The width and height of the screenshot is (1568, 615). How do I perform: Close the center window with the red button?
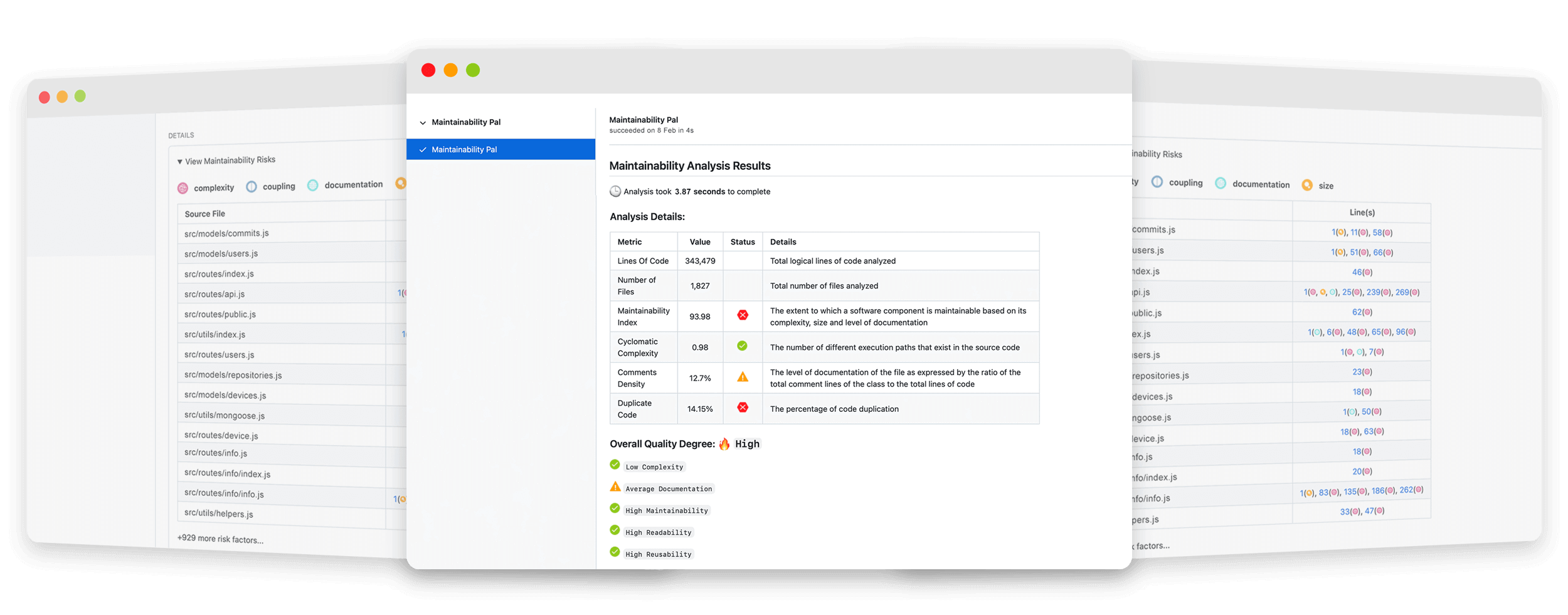pos(428,70)
